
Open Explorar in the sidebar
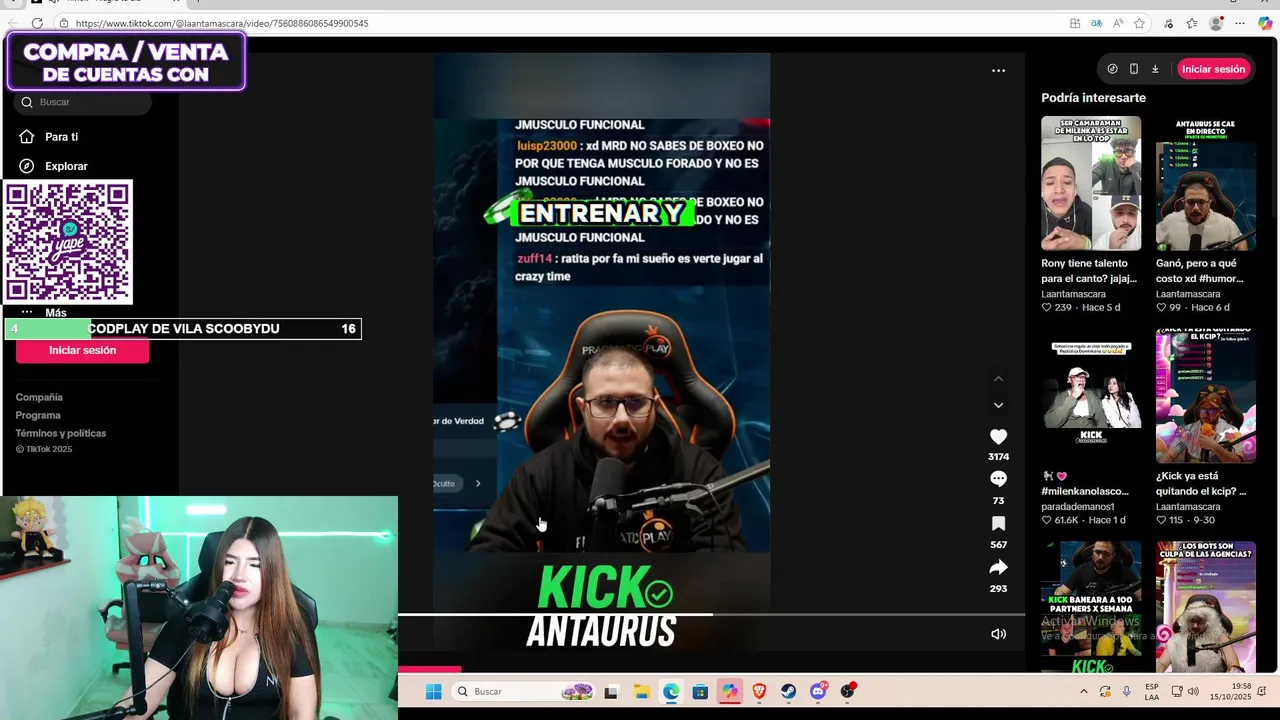click(x=66, y=166)
